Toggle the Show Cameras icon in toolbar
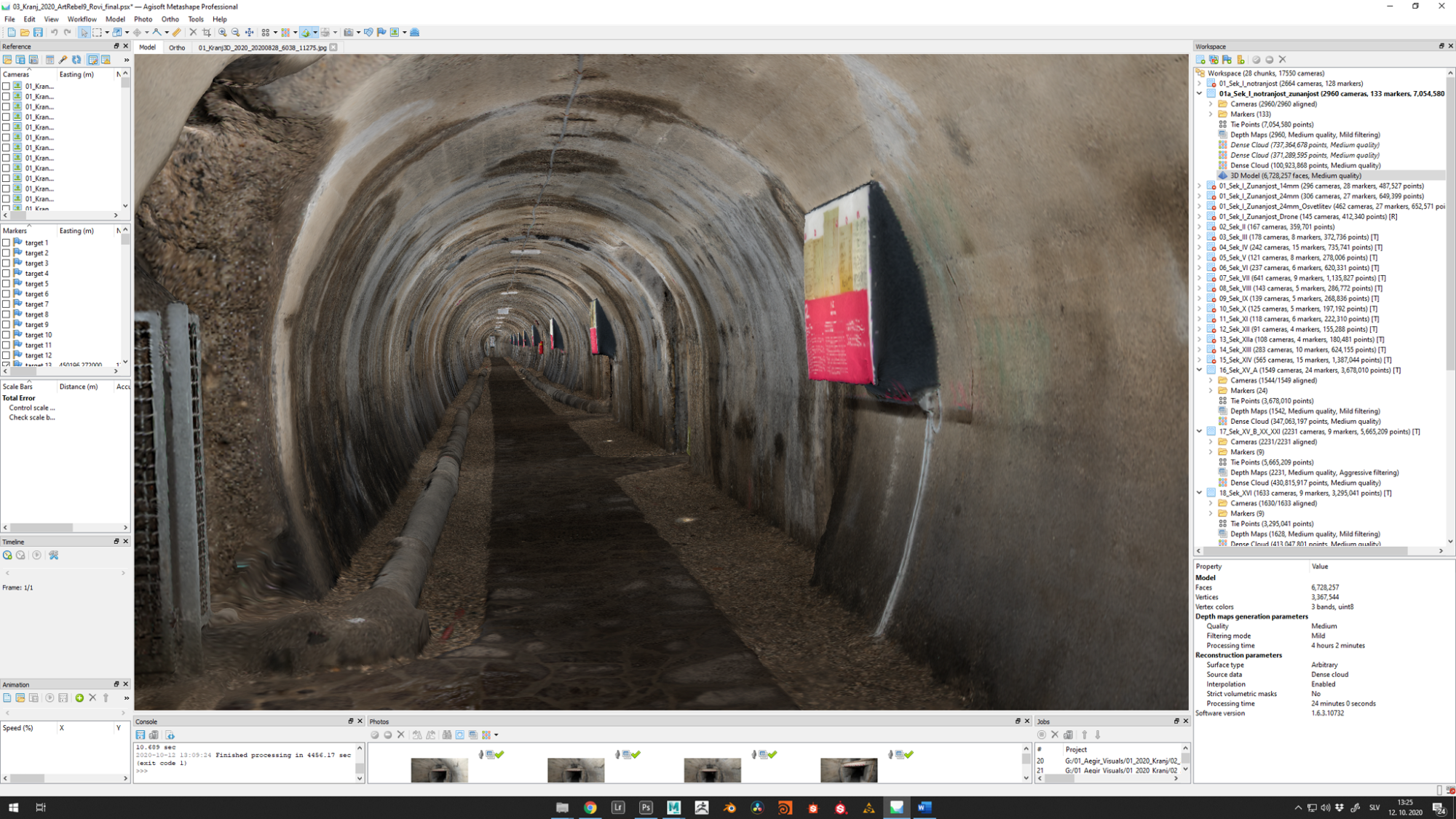 pos(349,32)
